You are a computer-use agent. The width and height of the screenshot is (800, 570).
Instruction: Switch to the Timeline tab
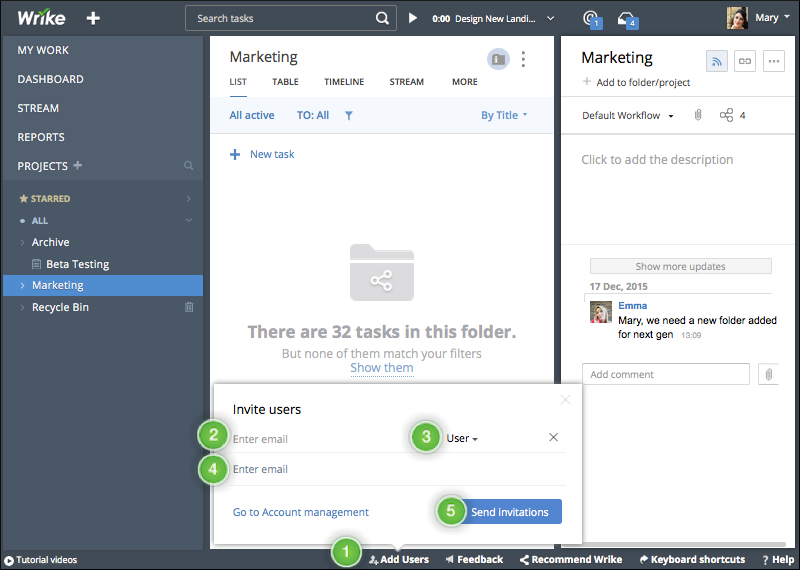click(344, 82)
